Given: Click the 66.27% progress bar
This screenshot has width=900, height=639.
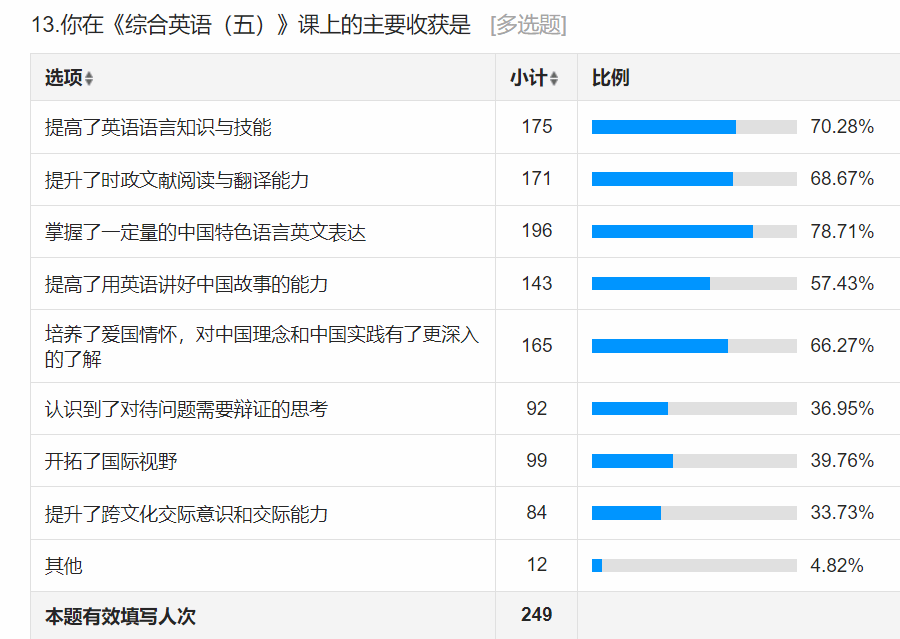Looking at the screenshot, I should pos(694,346).
